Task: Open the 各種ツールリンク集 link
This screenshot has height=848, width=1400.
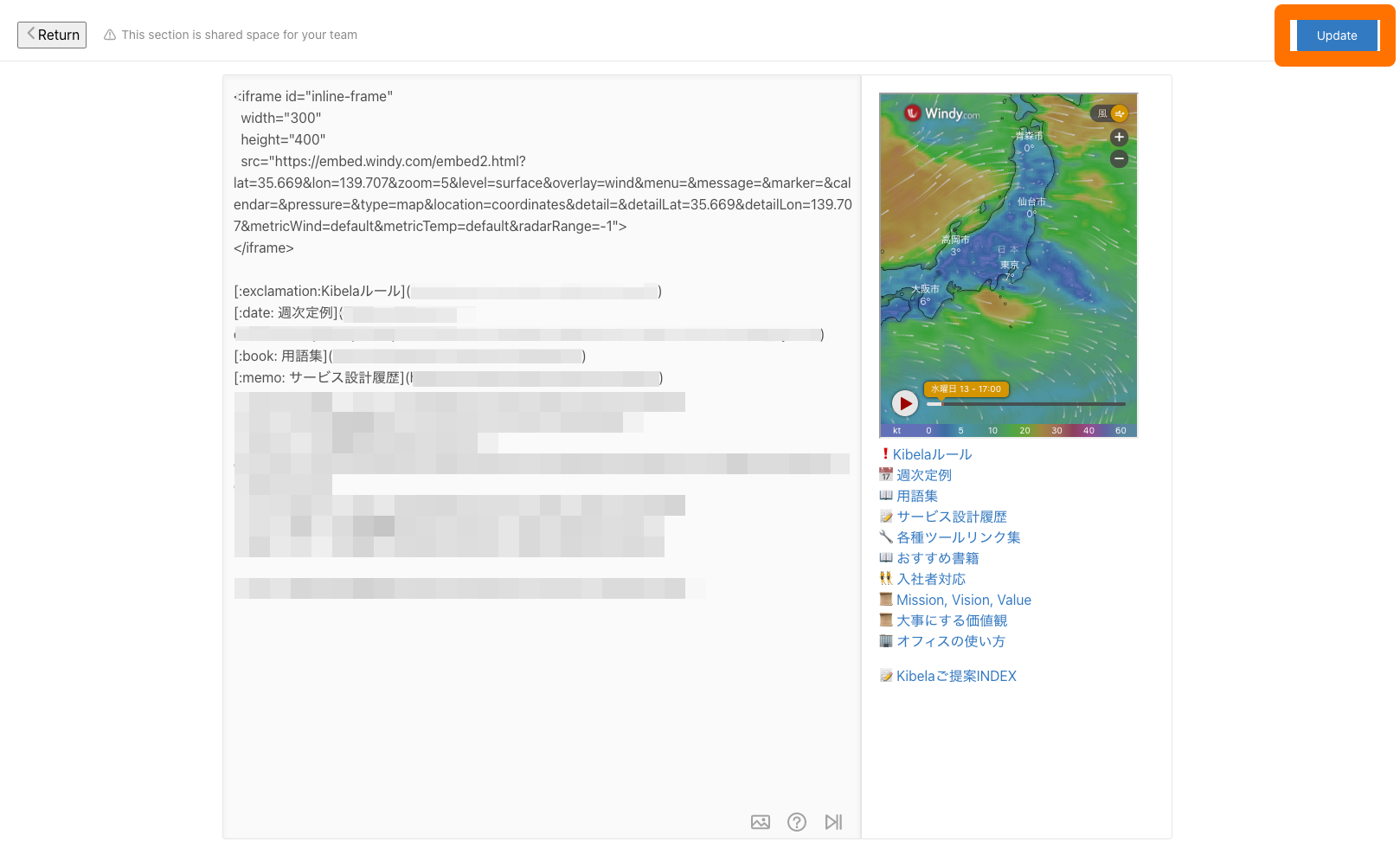Action: pyautogui.click(x=958, y=537)
